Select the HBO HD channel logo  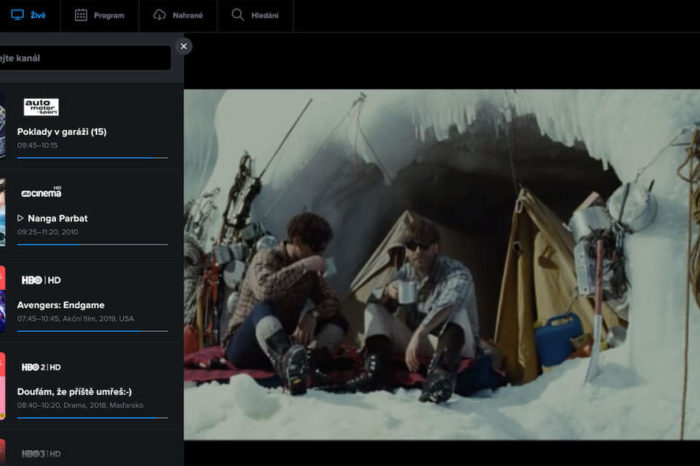pos(41,280)
